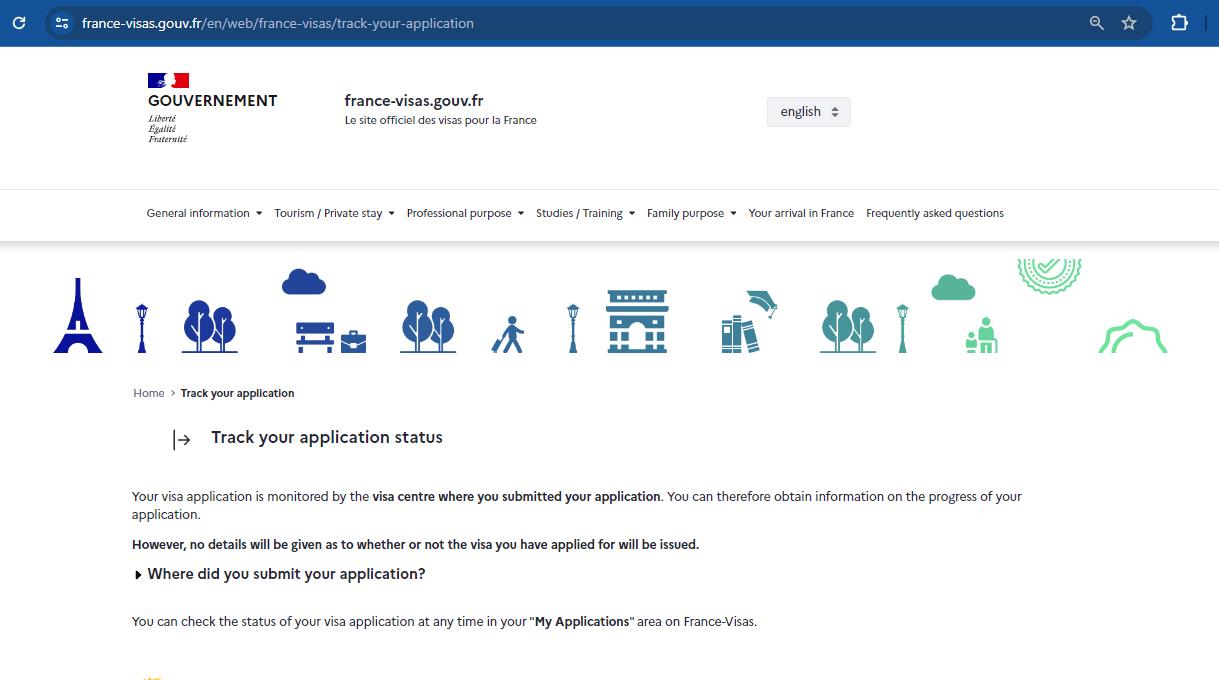
Task: Click the green checkmark badge illustration
Action: (1048, 275)
